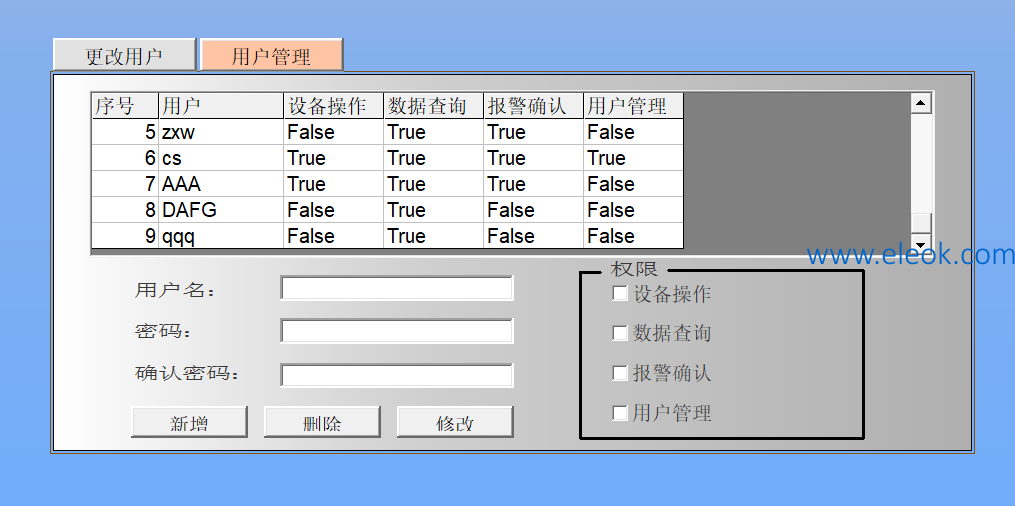Click the user table scrollbar thumb
1015x506 pixels.
coord(920,222)
